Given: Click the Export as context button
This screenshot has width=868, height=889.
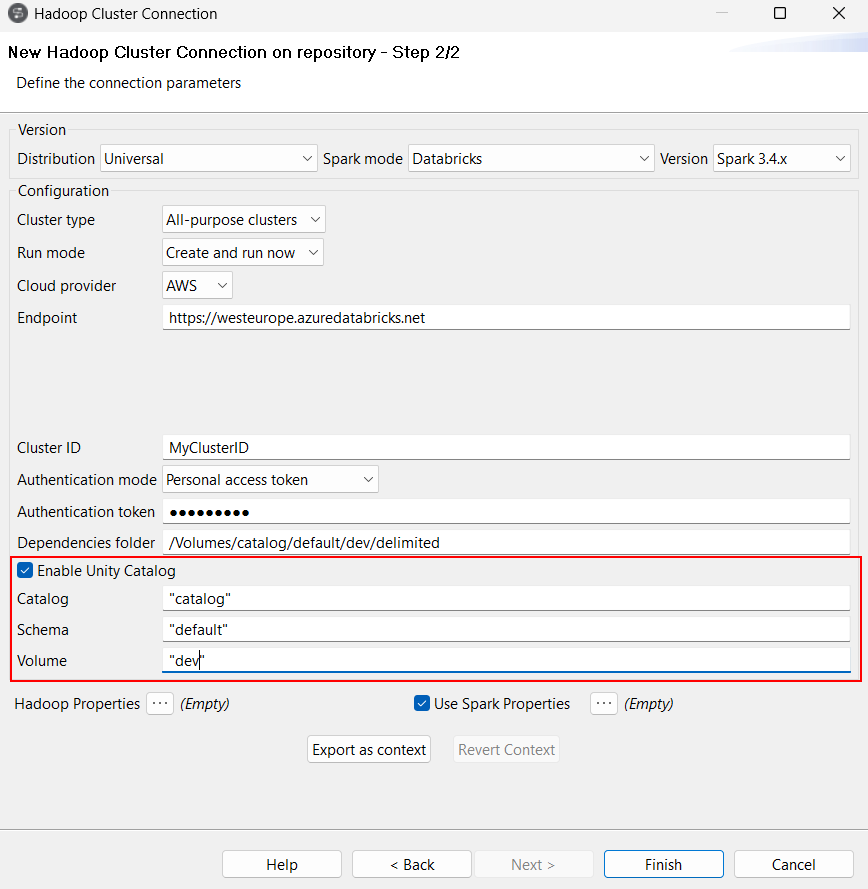Looking at the screenshot, I should coord(368,749).
